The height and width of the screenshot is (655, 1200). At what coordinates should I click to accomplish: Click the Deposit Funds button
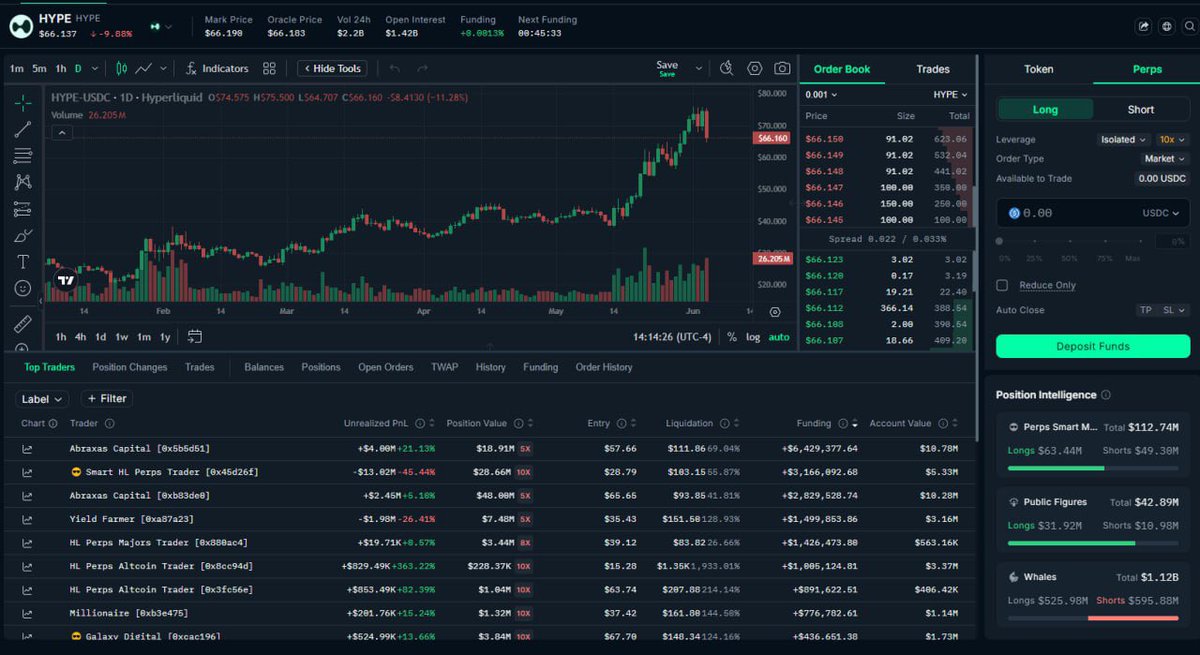click(1093, 346)
